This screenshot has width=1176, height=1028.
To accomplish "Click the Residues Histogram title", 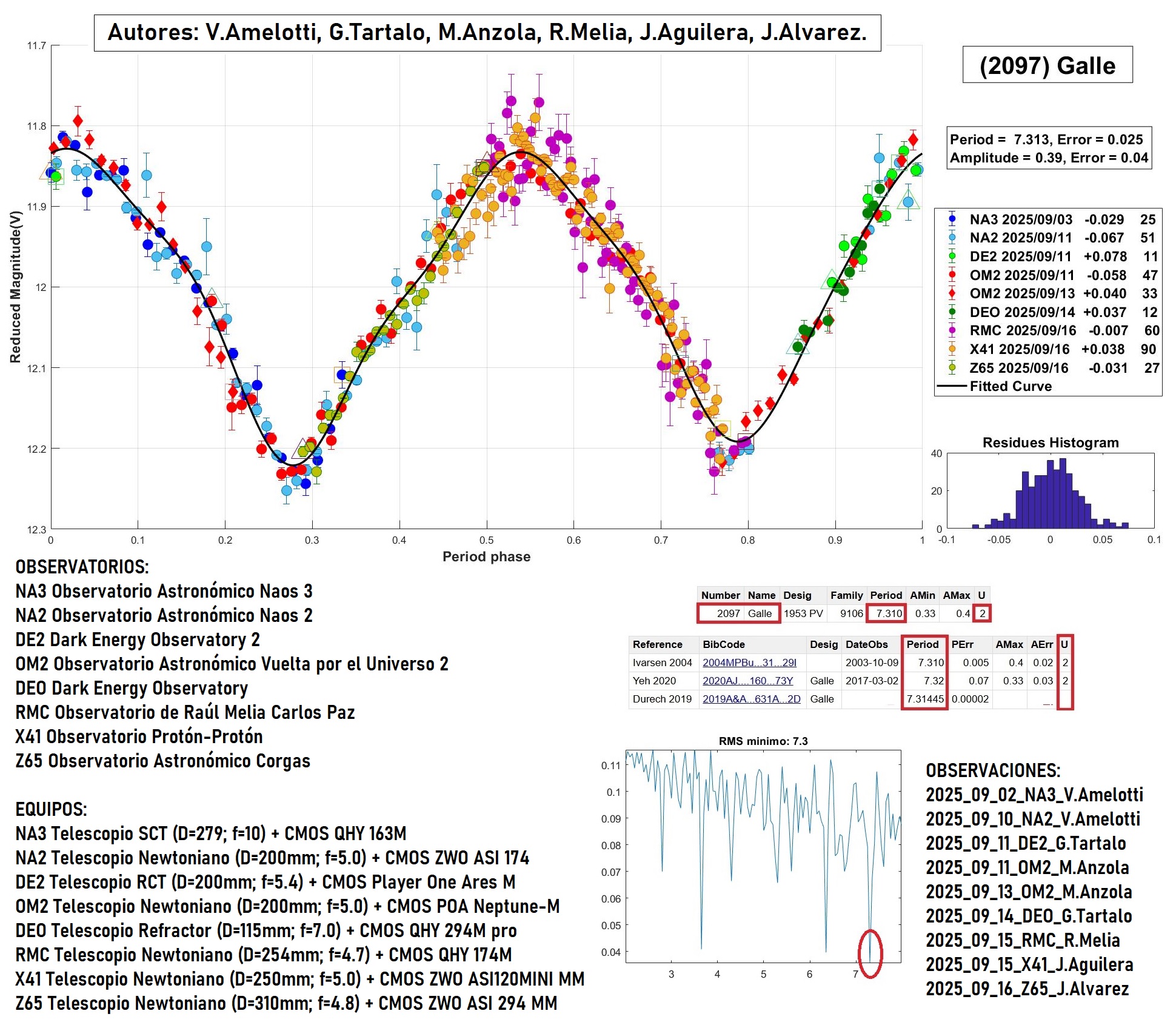I will pos(1050,442).
